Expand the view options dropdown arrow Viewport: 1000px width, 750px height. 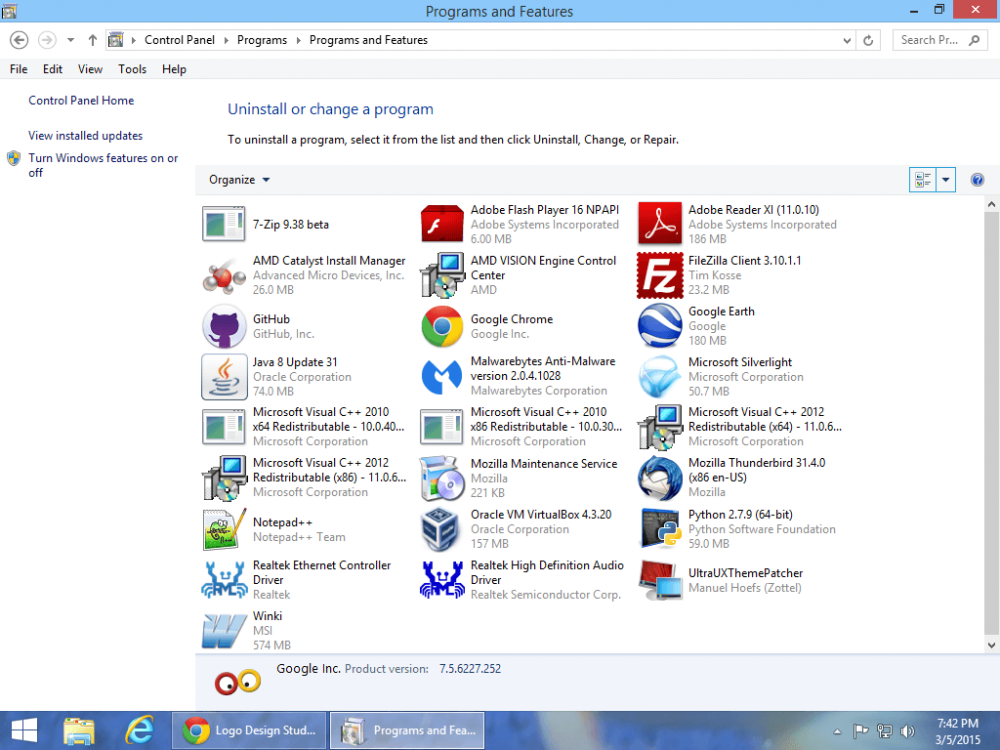point(946,180)
